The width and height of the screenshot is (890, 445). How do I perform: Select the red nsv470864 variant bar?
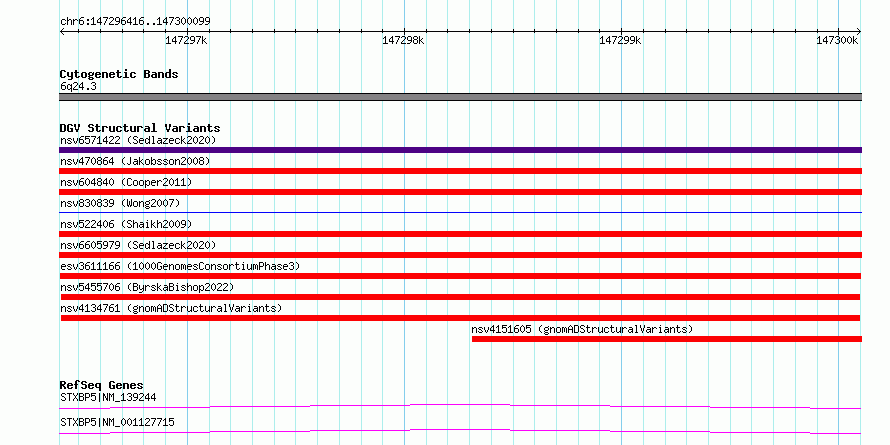tap(460, 171)
